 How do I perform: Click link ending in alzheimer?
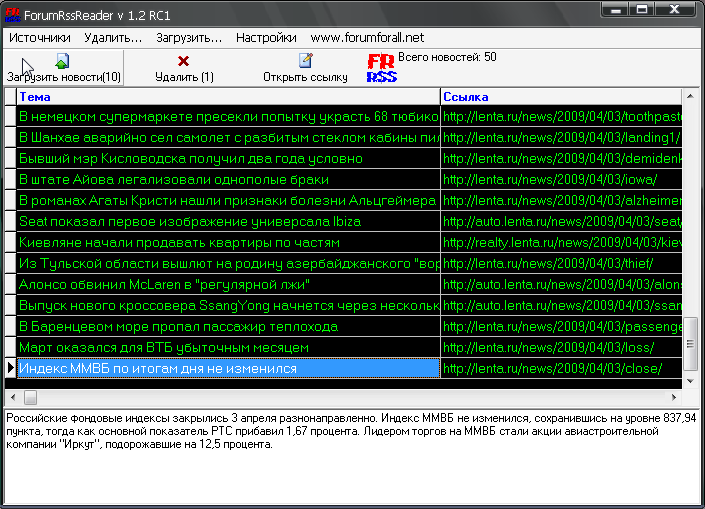[x=561, y=201]
